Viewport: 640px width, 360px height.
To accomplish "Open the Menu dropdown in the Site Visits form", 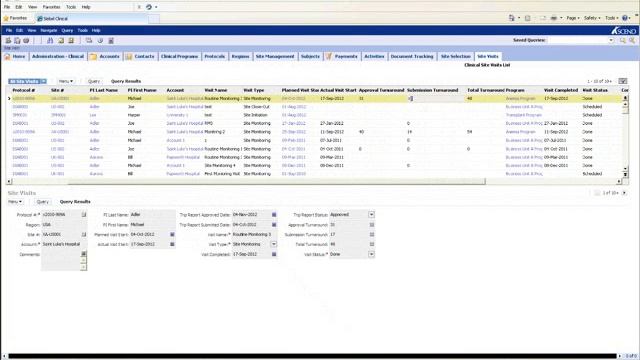I will pos(15,202).
